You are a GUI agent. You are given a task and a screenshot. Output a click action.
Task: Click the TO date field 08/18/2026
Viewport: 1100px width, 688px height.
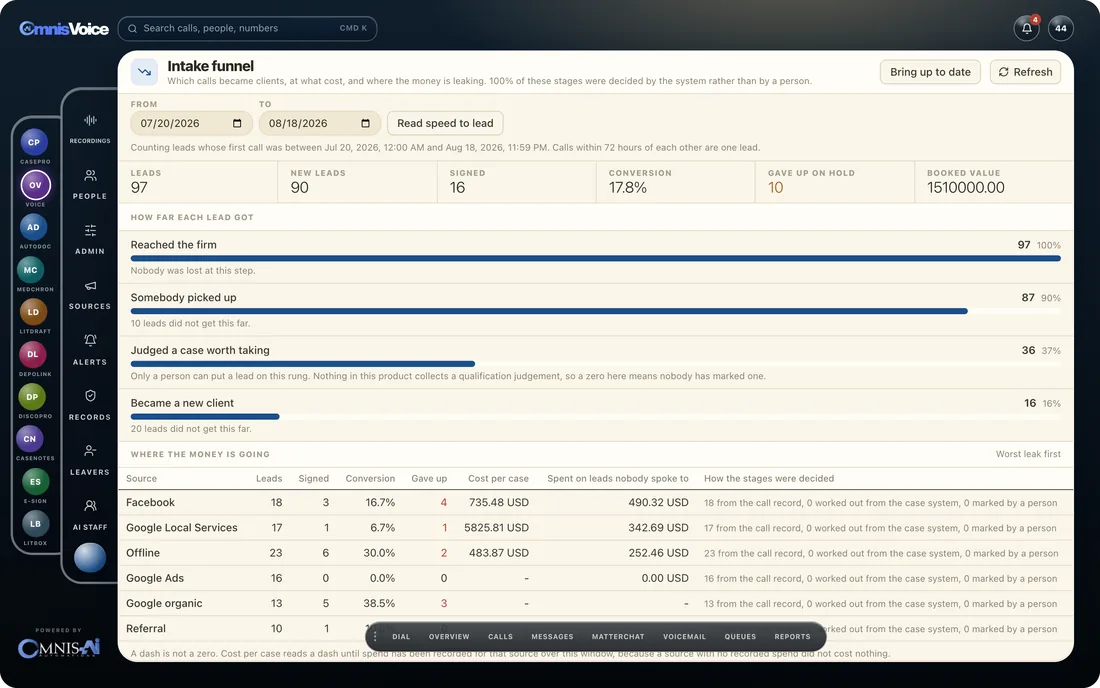[x=319, y=123]
